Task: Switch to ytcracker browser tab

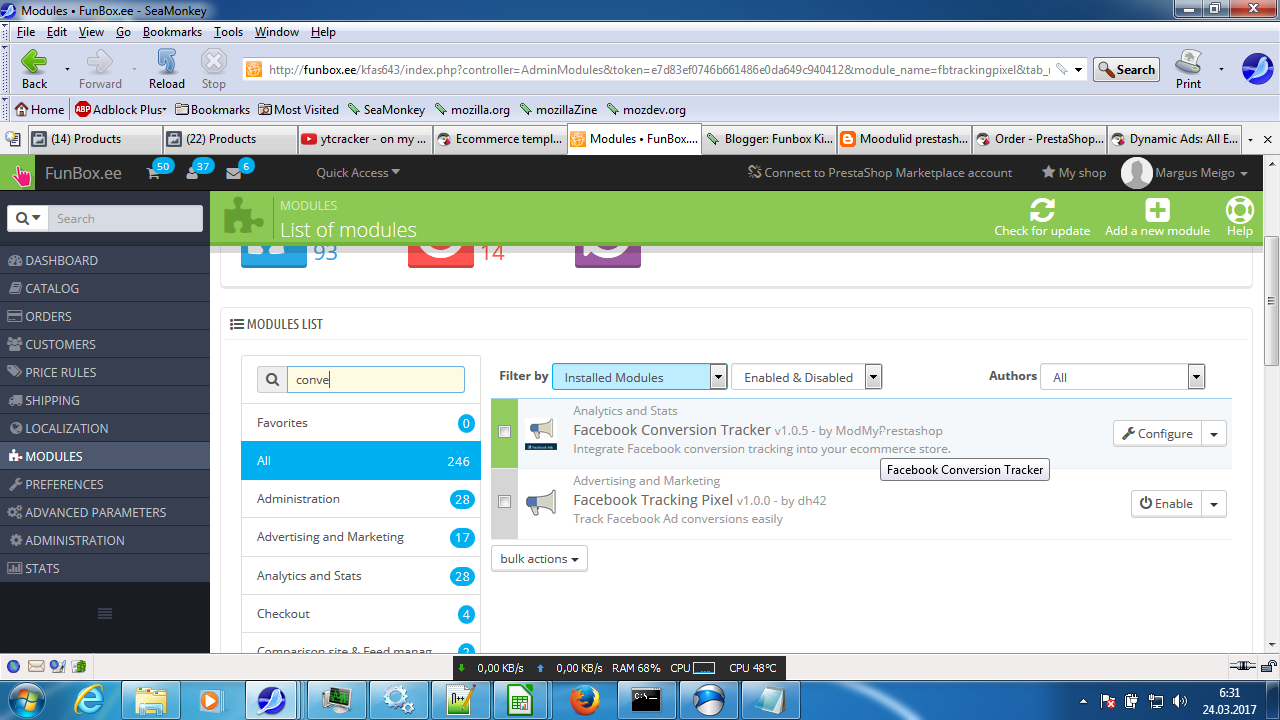Action: [x=366, y=139]
